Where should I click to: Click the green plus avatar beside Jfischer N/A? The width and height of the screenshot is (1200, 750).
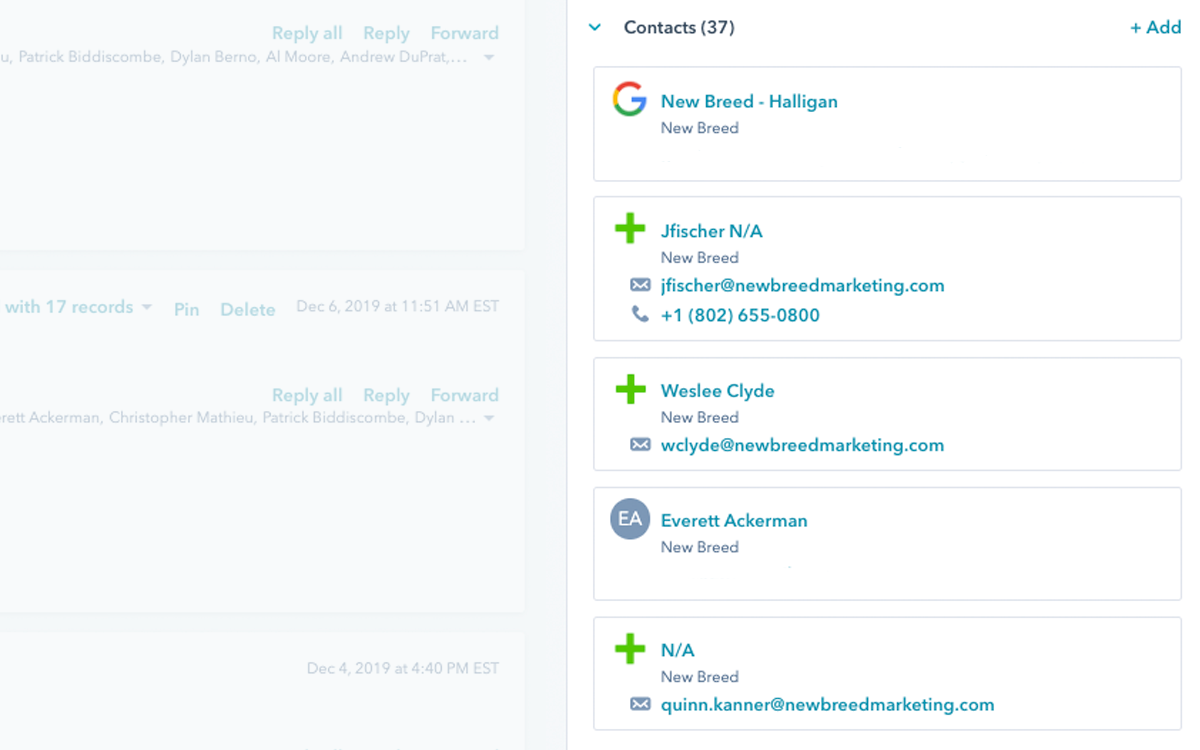(x=630, y=230)
